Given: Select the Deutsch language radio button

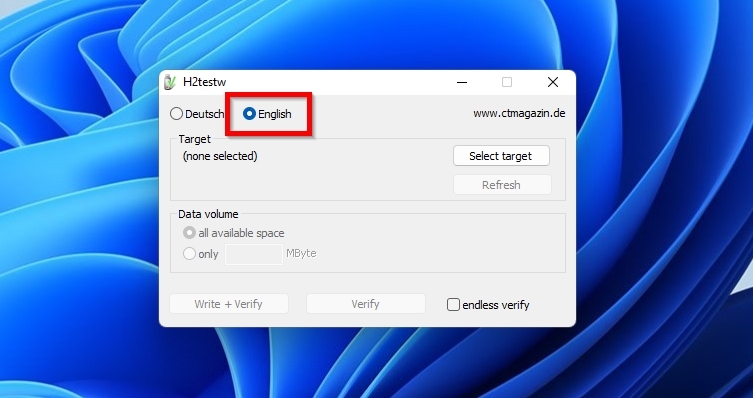Looking at the screenshot, I should tap(176, 114).
